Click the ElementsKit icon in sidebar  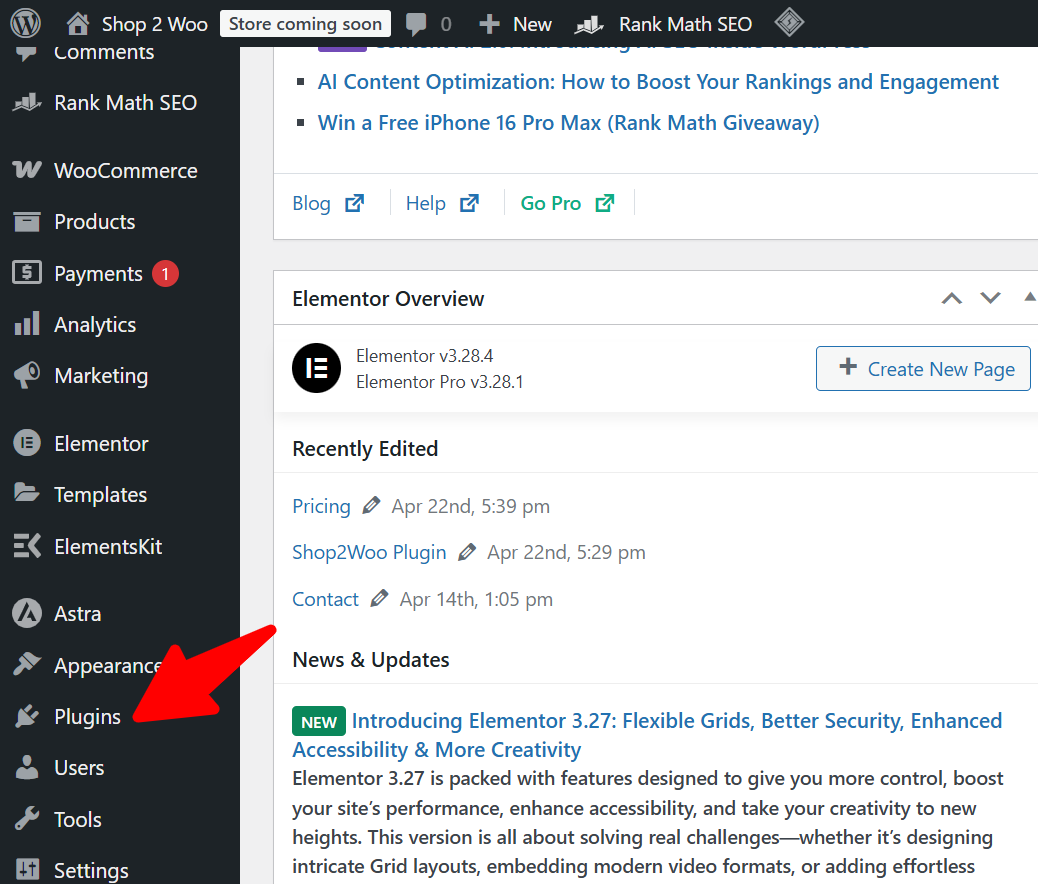[27, 546]
